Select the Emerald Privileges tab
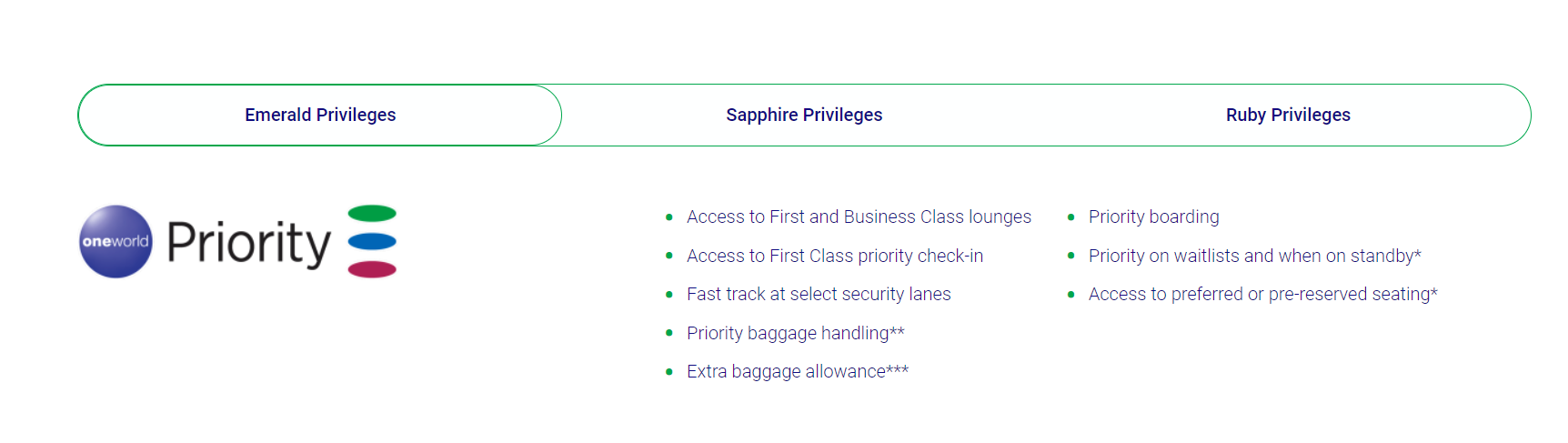Screen dimensions: 1568x443 (x=320, y=115)
